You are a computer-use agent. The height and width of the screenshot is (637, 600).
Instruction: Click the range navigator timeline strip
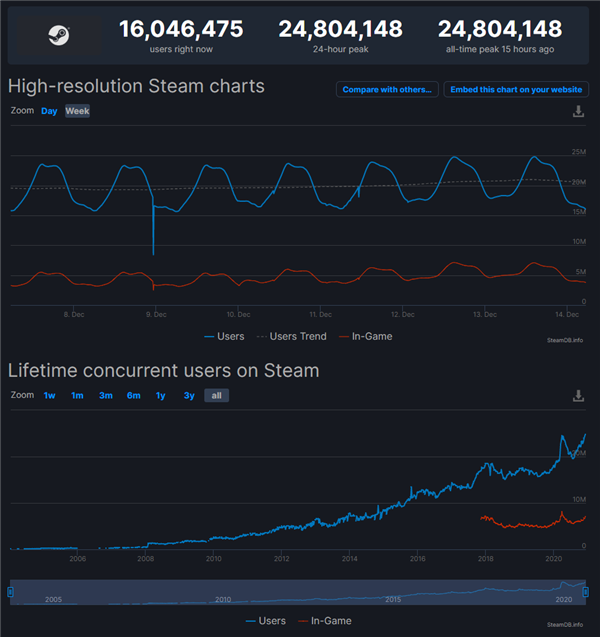pos(300,593)
